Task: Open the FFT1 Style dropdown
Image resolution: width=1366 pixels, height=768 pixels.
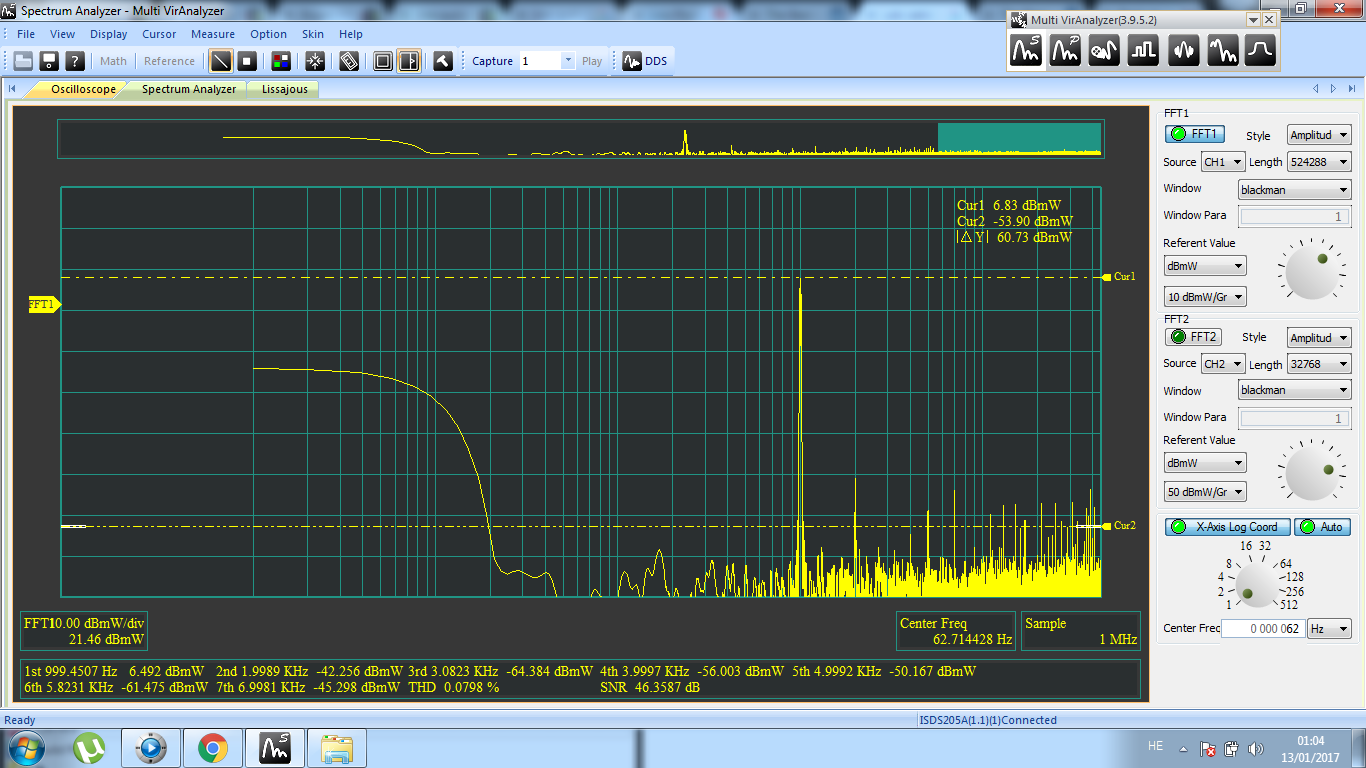Action: point(1318,135)
